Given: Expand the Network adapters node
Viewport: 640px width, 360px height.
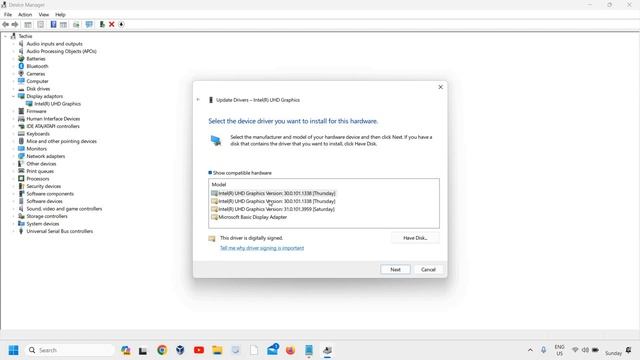Looking at the screenshot, I should 13,156.
